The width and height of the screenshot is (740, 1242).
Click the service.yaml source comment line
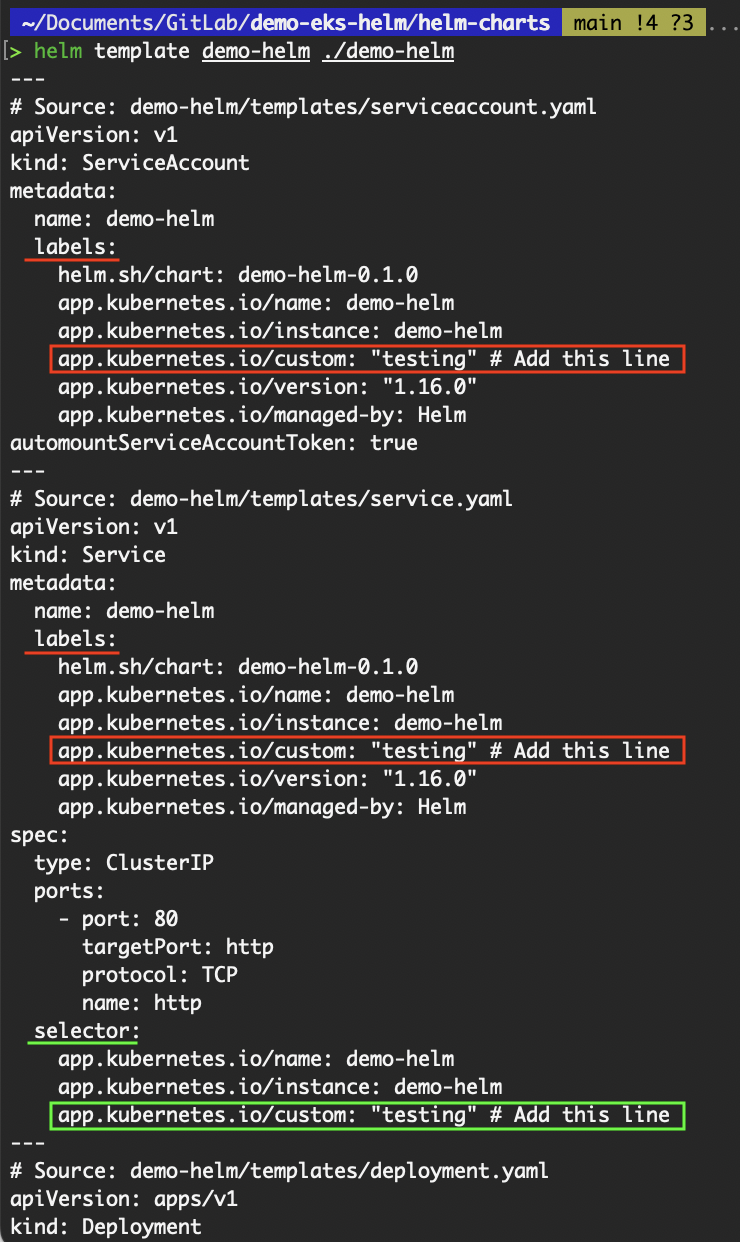[x=261, y=498]
